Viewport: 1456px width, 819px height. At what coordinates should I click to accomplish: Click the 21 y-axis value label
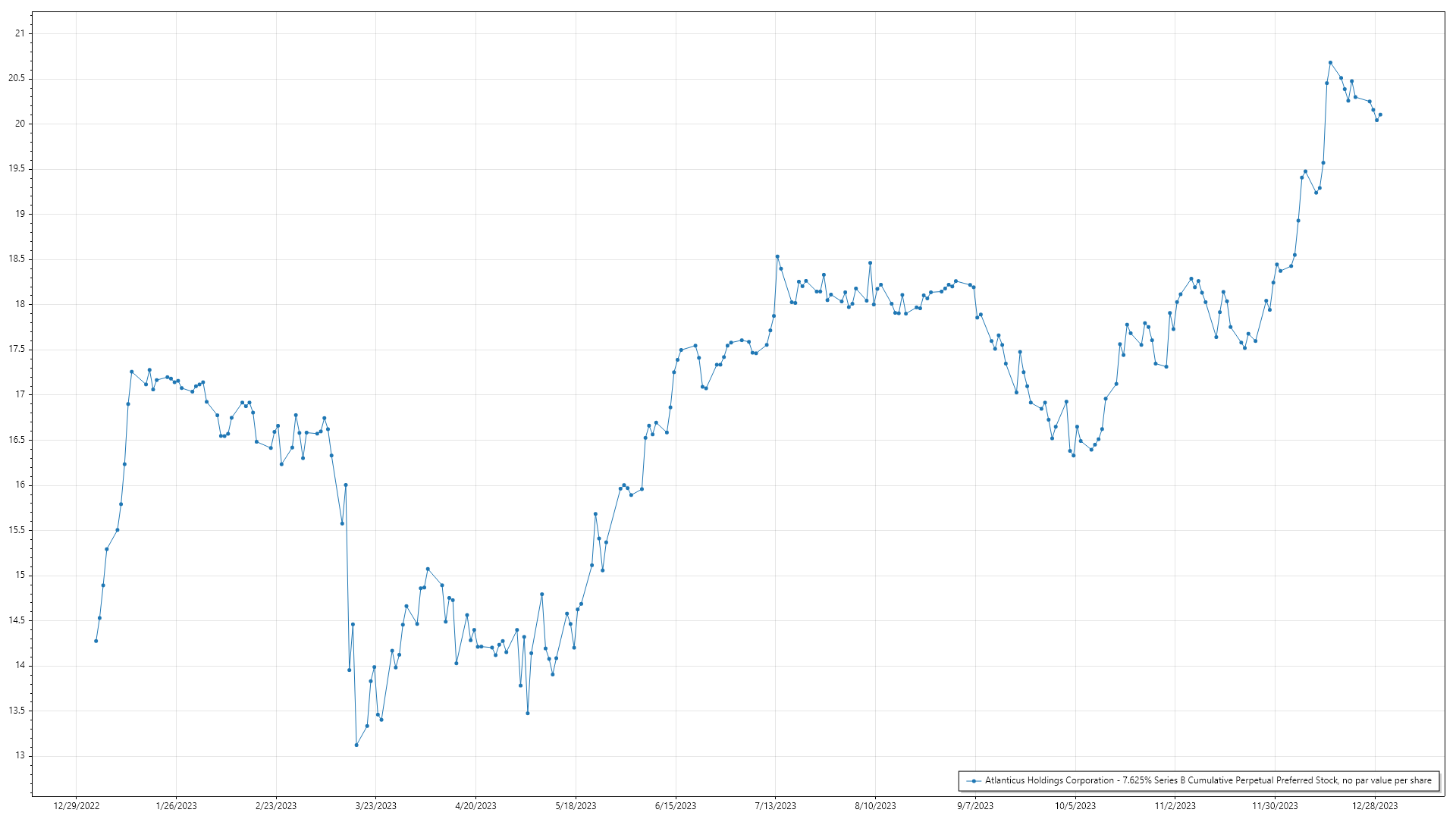tap(20, 33)
